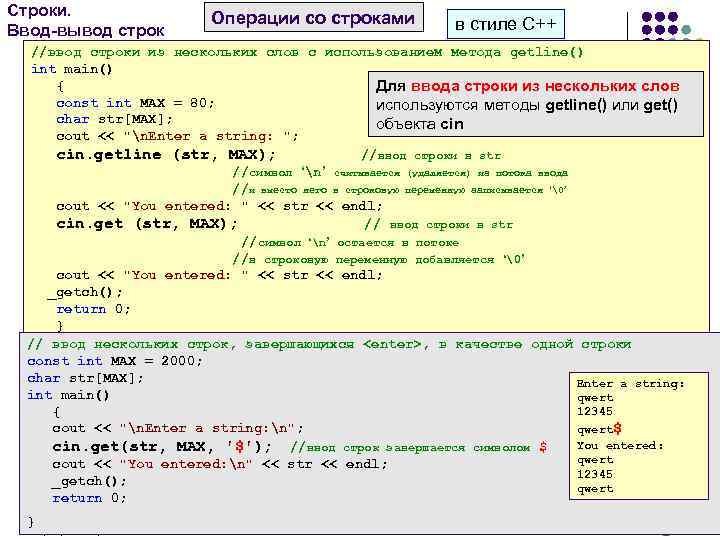720x540 pixels.
Task: Click the comment about "вместо него" записывается '\0'
Action: click(x=400, y=190)
